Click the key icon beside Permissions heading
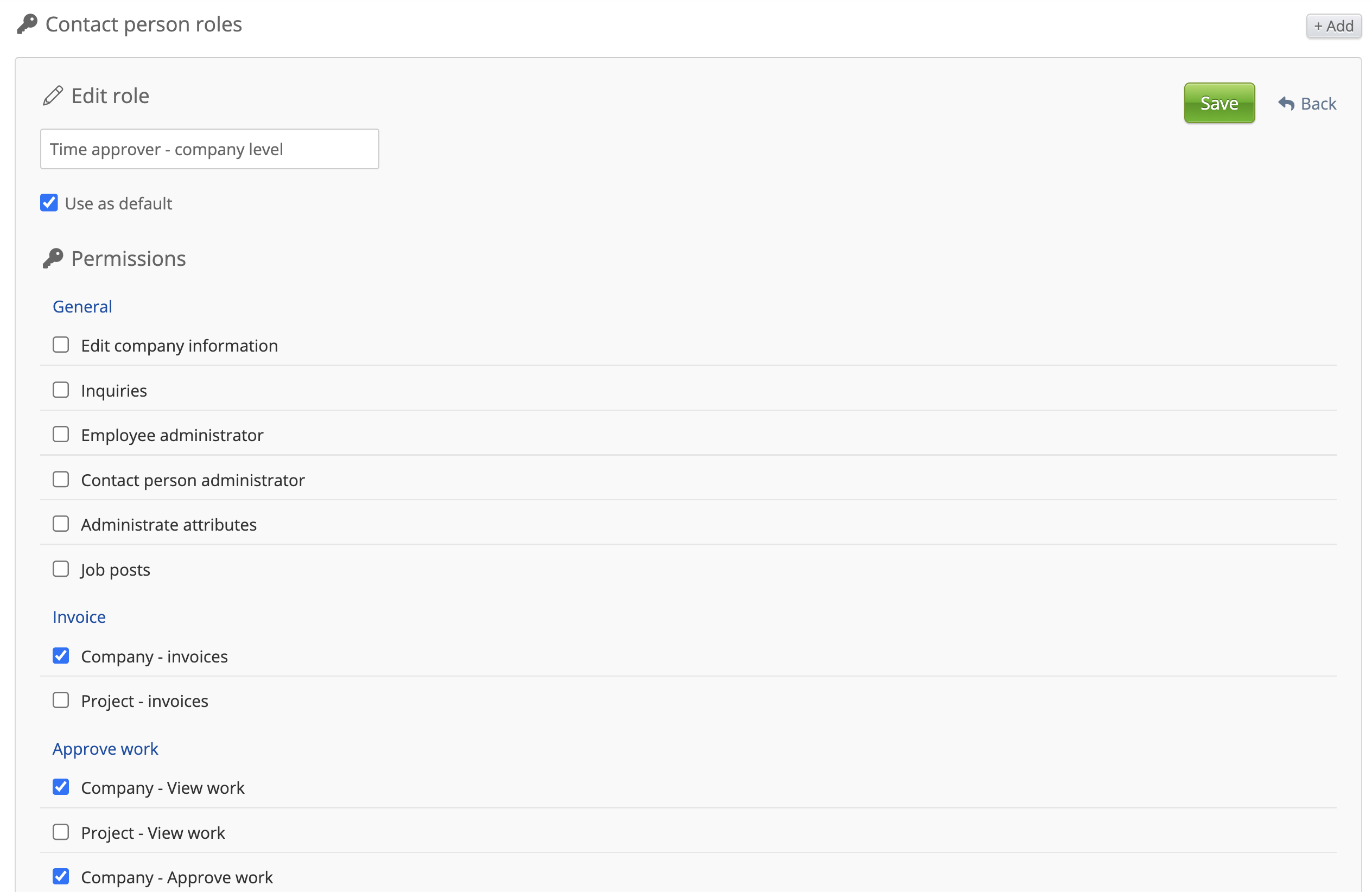The width and height of the screenshot is (1372, 892). point(53,259)
